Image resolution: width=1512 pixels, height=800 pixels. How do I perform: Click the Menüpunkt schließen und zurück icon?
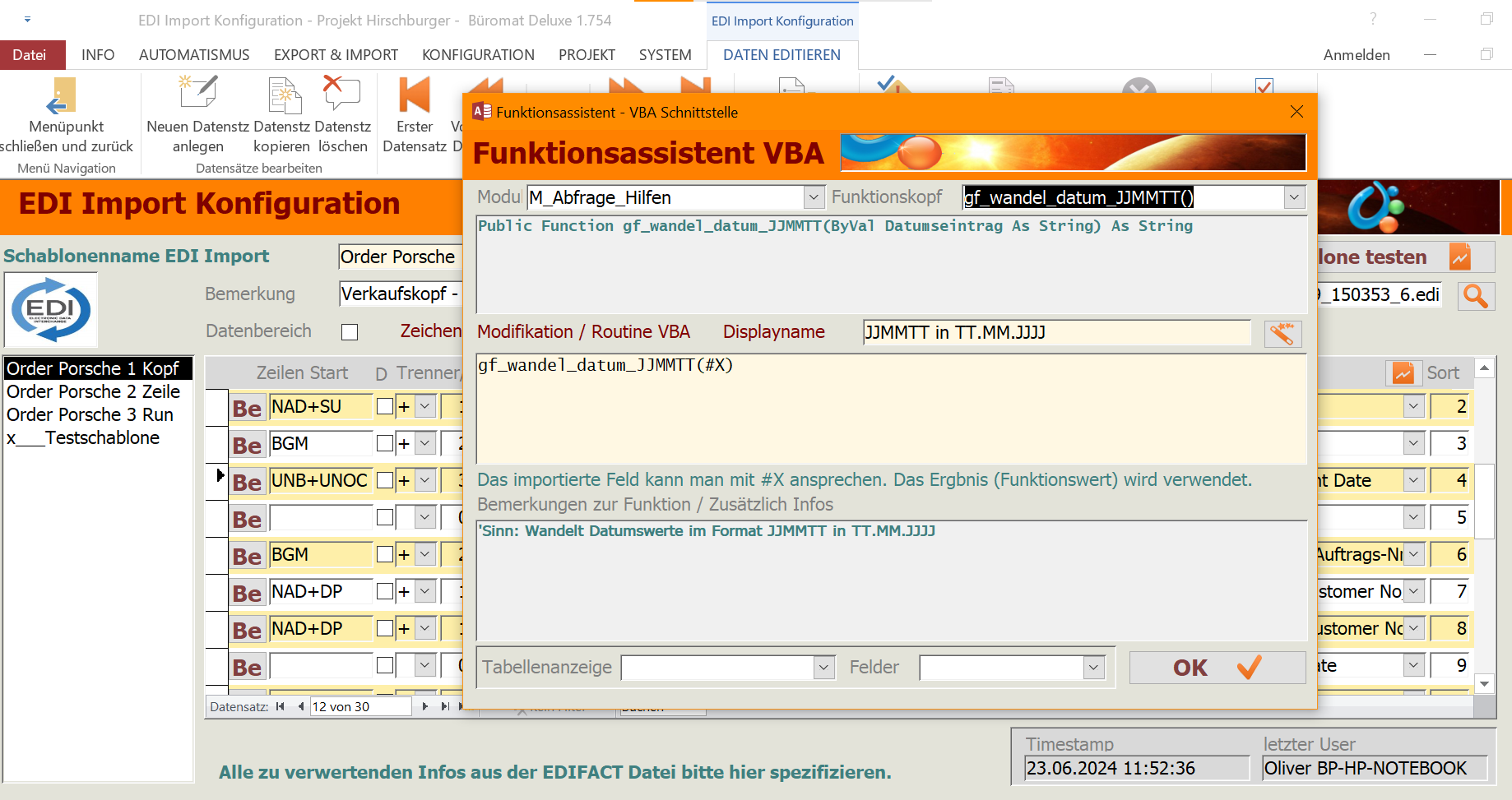coord(61,96)
